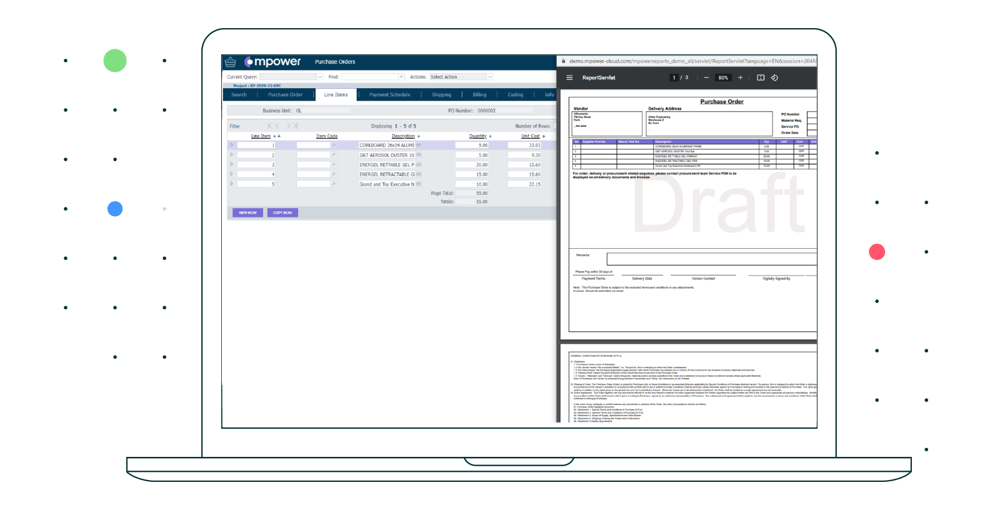1000x505 pixels.
Task: Expand line item row 2
Action: point(232,155)
